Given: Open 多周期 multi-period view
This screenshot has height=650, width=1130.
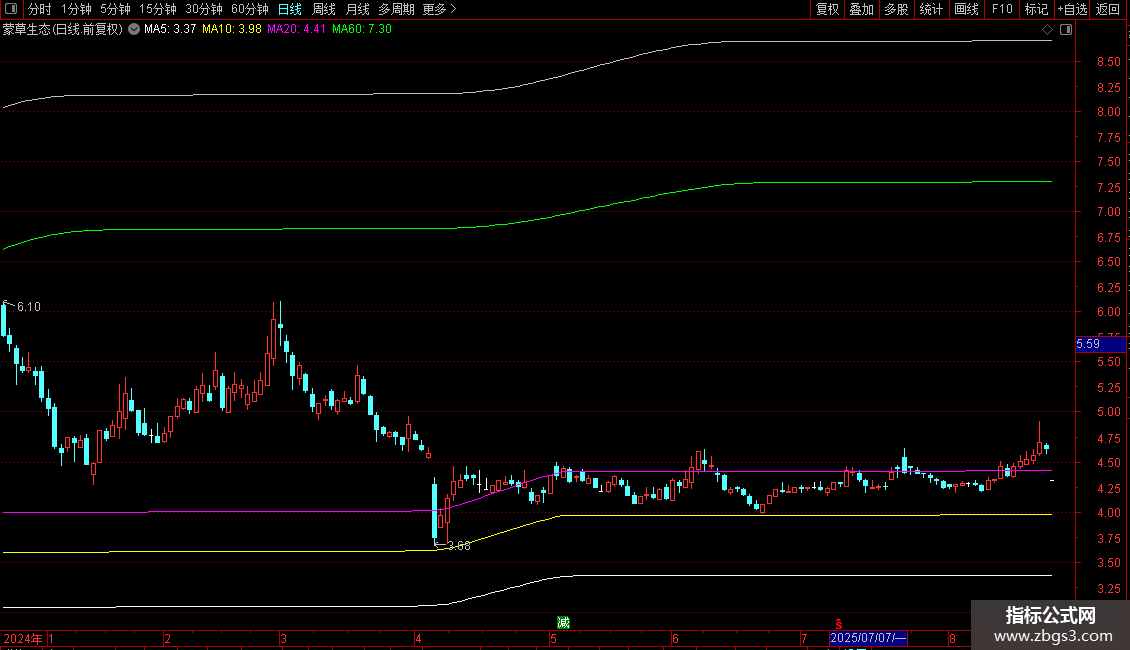Looking at the screenshot, I should [396, 9].
